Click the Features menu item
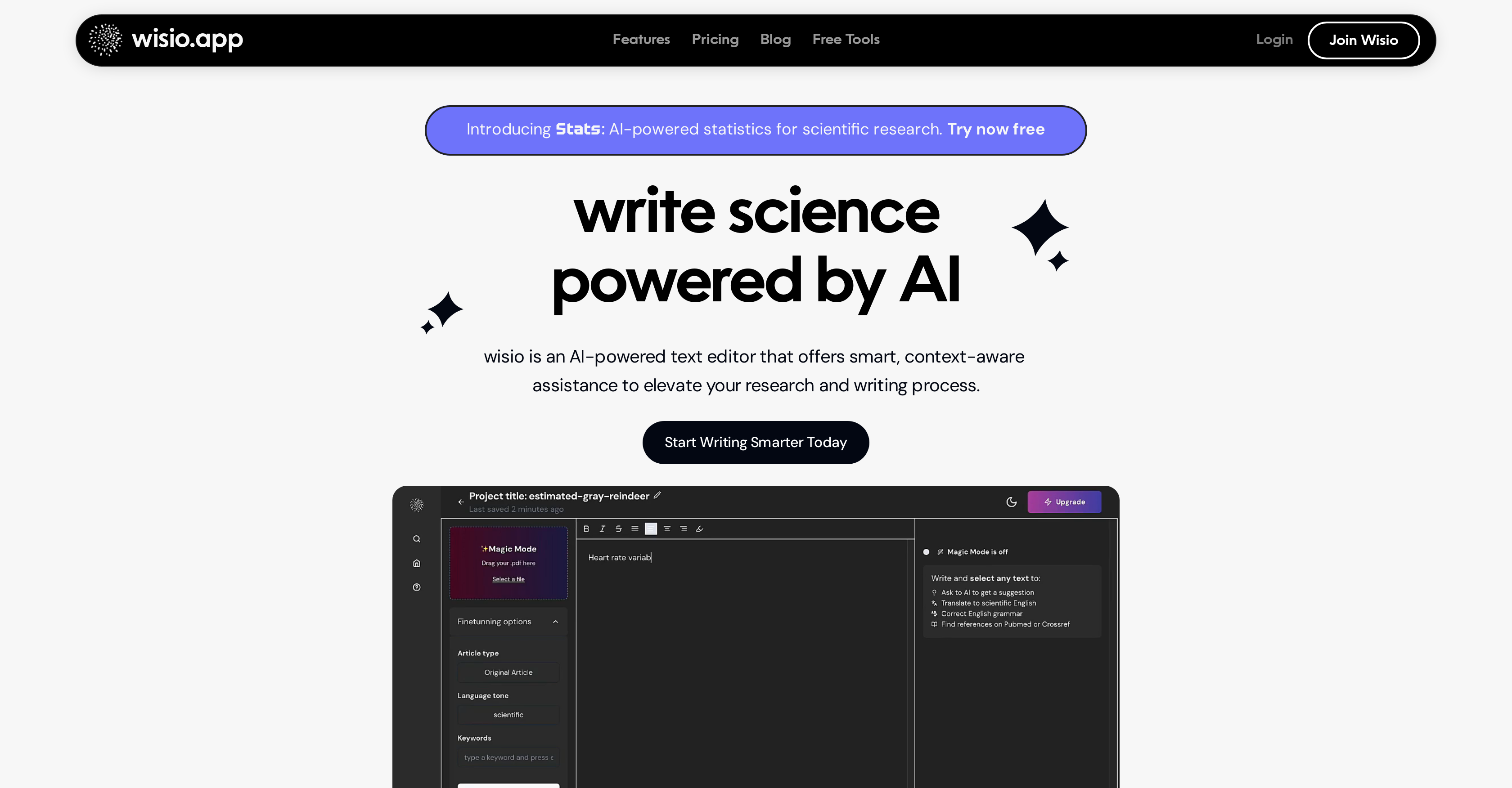1512x788 pixels. 641,40
